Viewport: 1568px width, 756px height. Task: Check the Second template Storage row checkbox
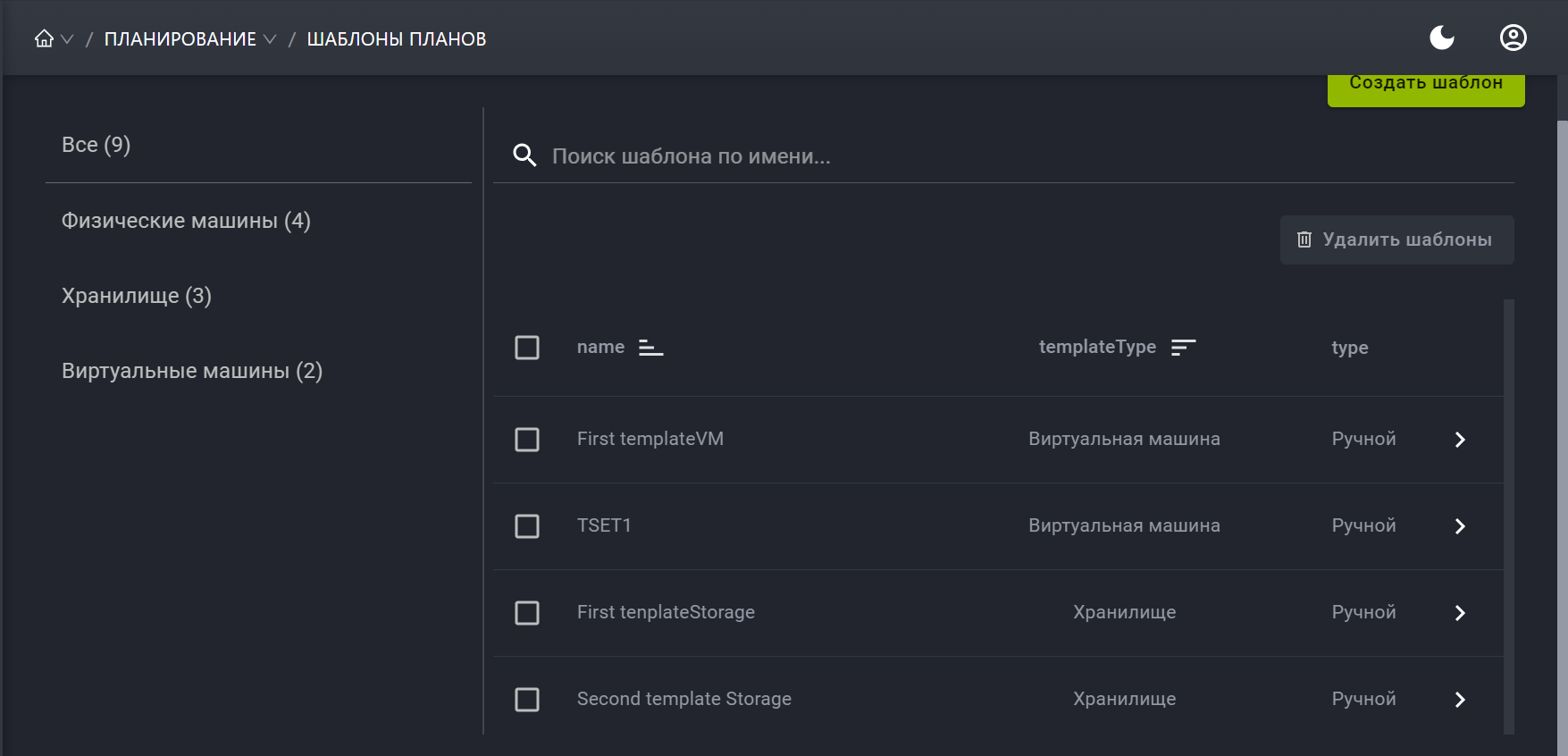click(x=527, y=700)
